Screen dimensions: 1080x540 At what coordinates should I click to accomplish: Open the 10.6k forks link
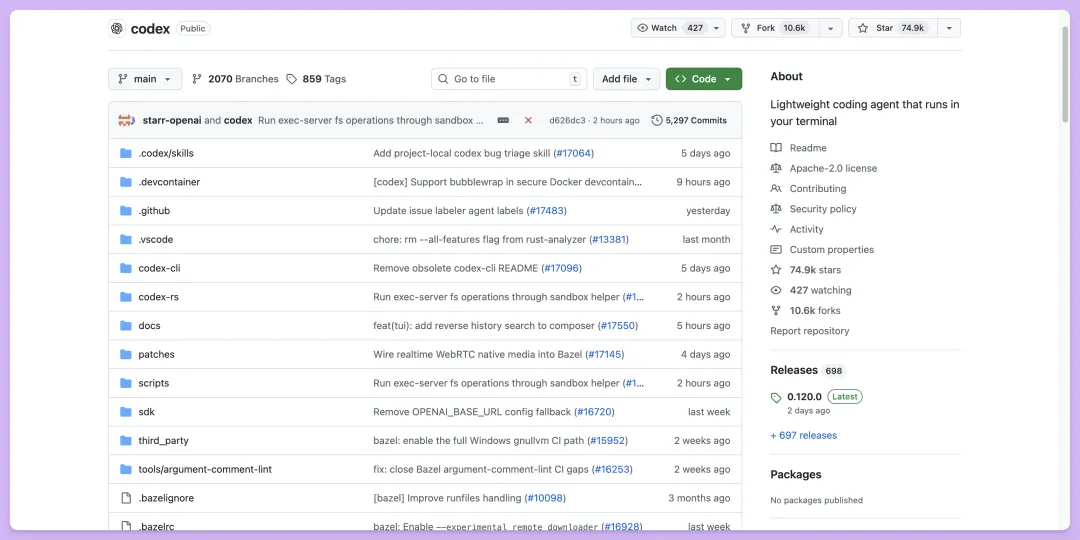[x=815, y=311]
